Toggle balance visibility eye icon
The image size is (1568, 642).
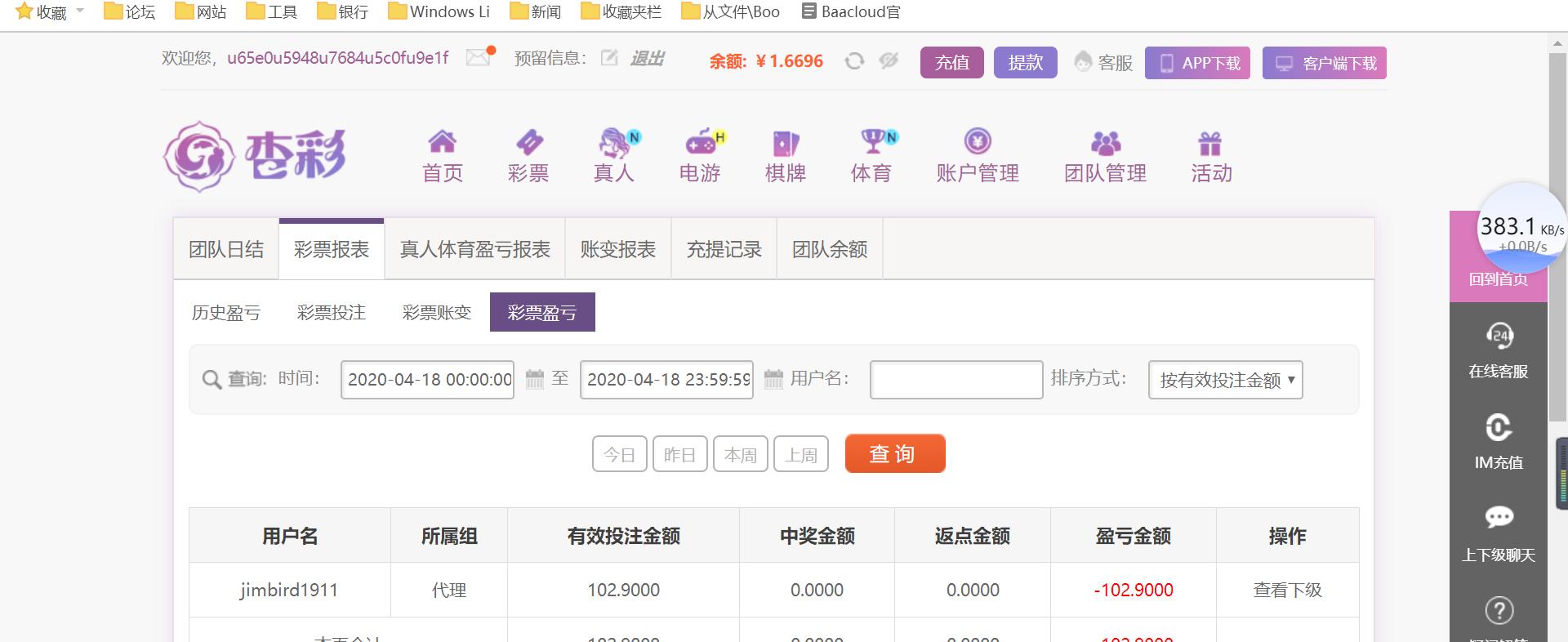pyautogui.click(x=889, y=60)
